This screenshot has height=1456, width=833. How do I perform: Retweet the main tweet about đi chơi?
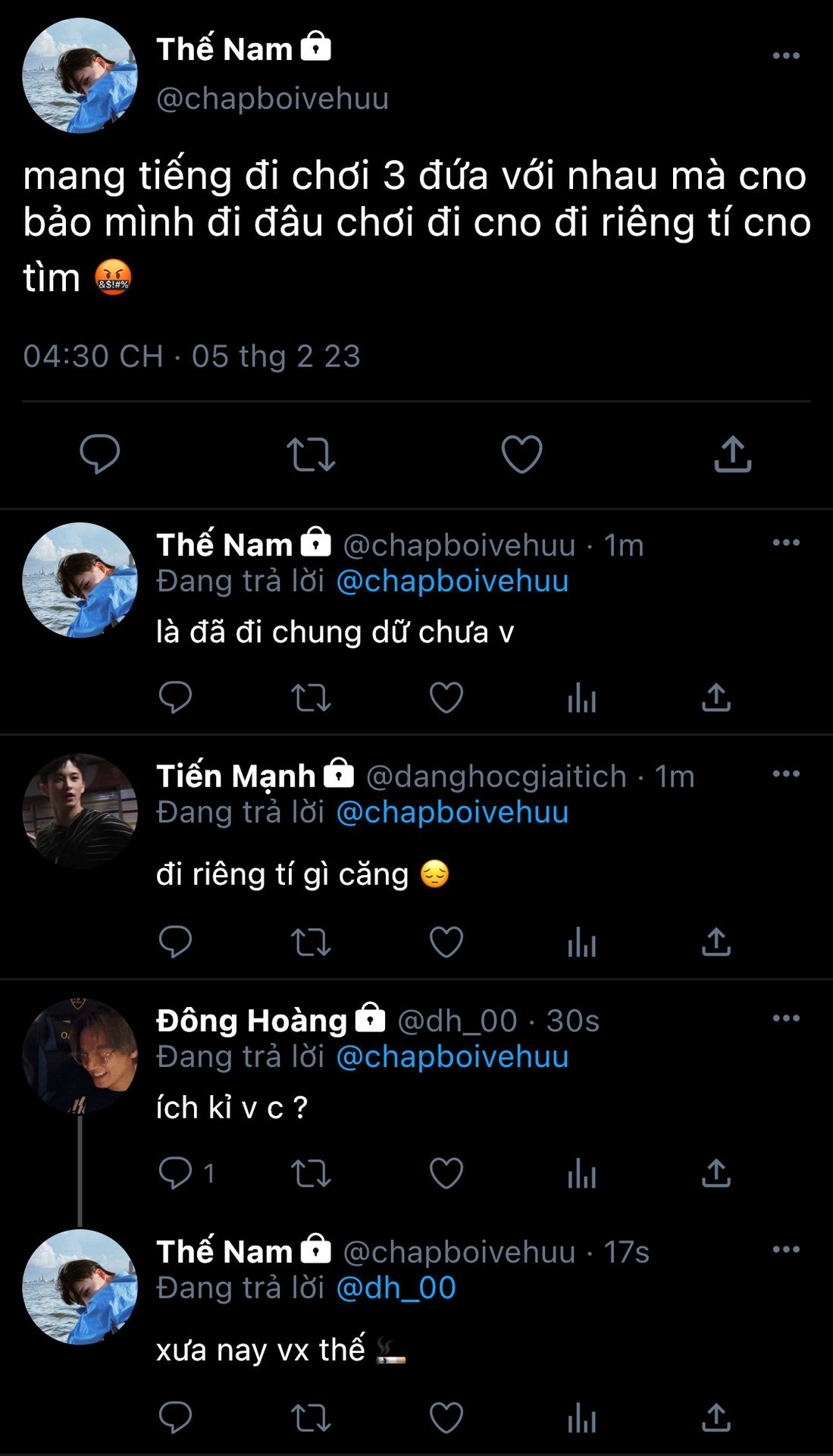click(311, 454)
